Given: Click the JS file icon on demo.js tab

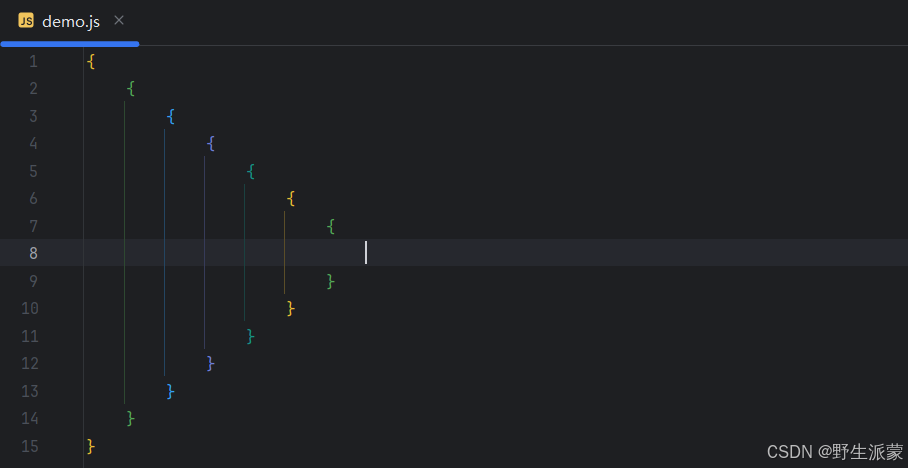Looking at the screenshot, I should (x=25, y=21).
